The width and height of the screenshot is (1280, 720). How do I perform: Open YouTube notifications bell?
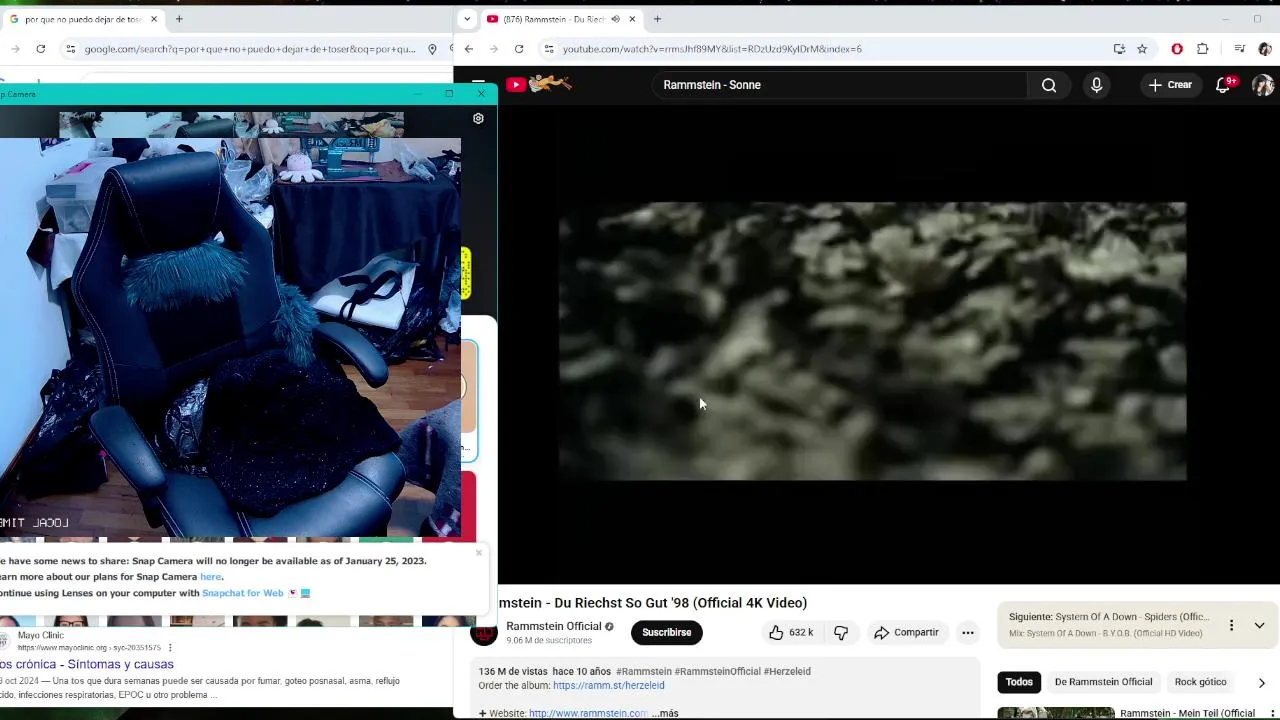[1223, 85]
